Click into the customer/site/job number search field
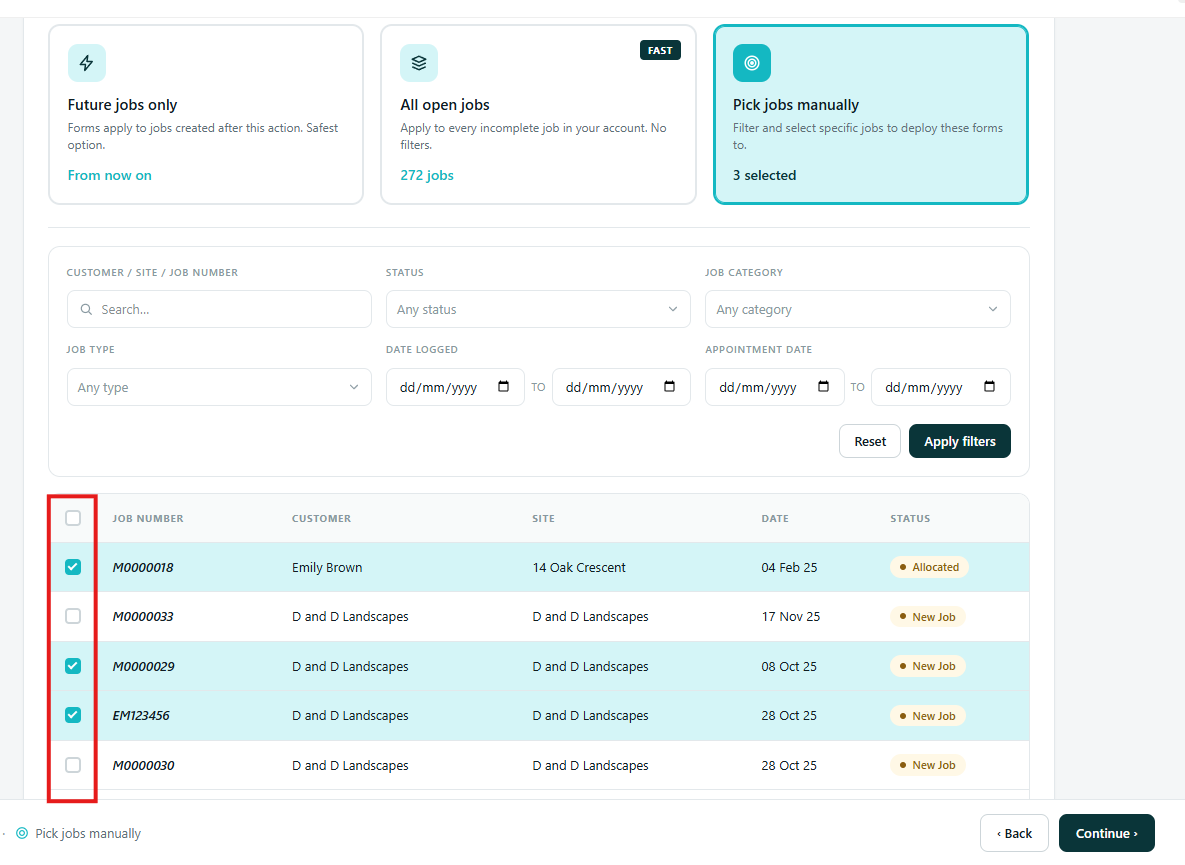Screen dimensions: 1185x865 [x=219, y=310]
